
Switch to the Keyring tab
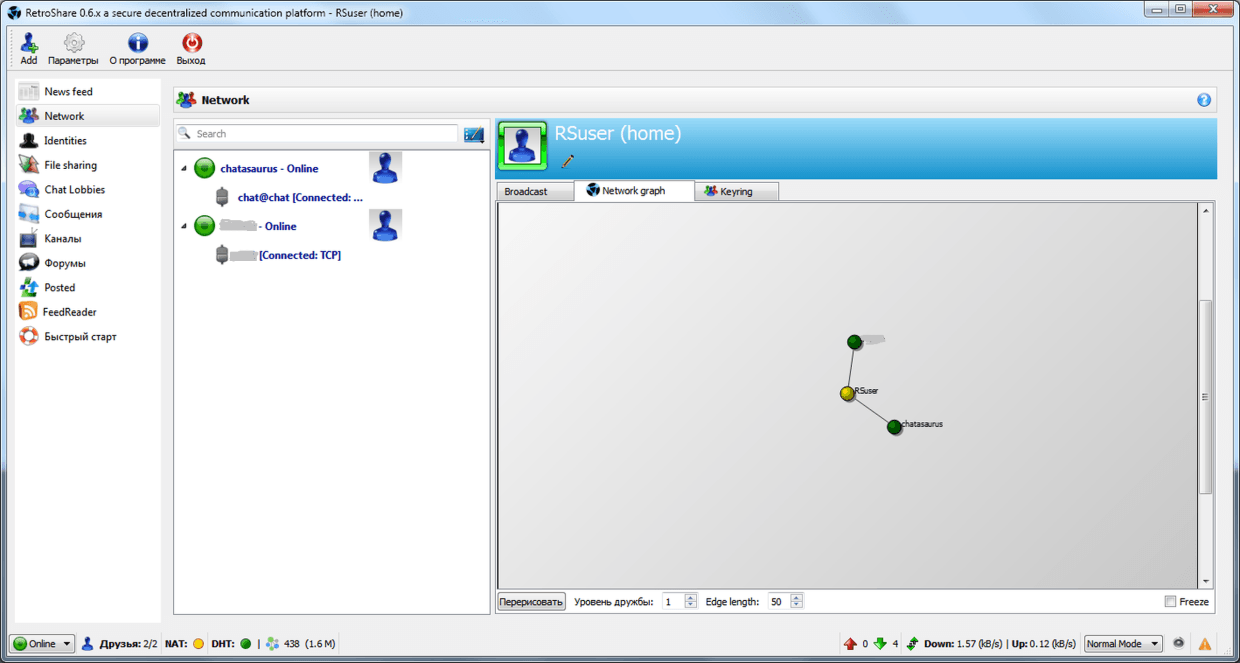click(736, 191)
